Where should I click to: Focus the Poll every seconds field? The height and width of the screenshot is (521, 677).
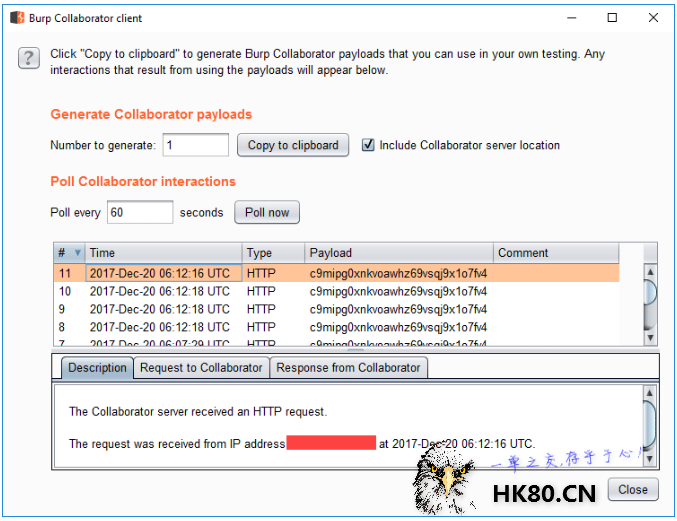point(140,212)
